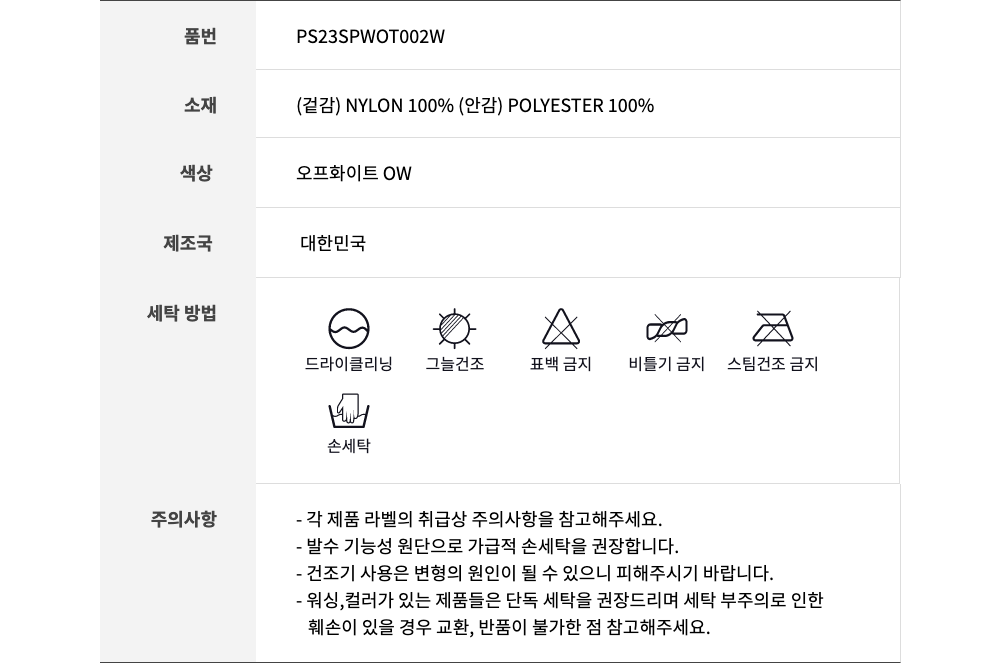1000x663 pixels.
Task: Click the shade drying (그늘건조) sun icon
Action: coord(454,329)
